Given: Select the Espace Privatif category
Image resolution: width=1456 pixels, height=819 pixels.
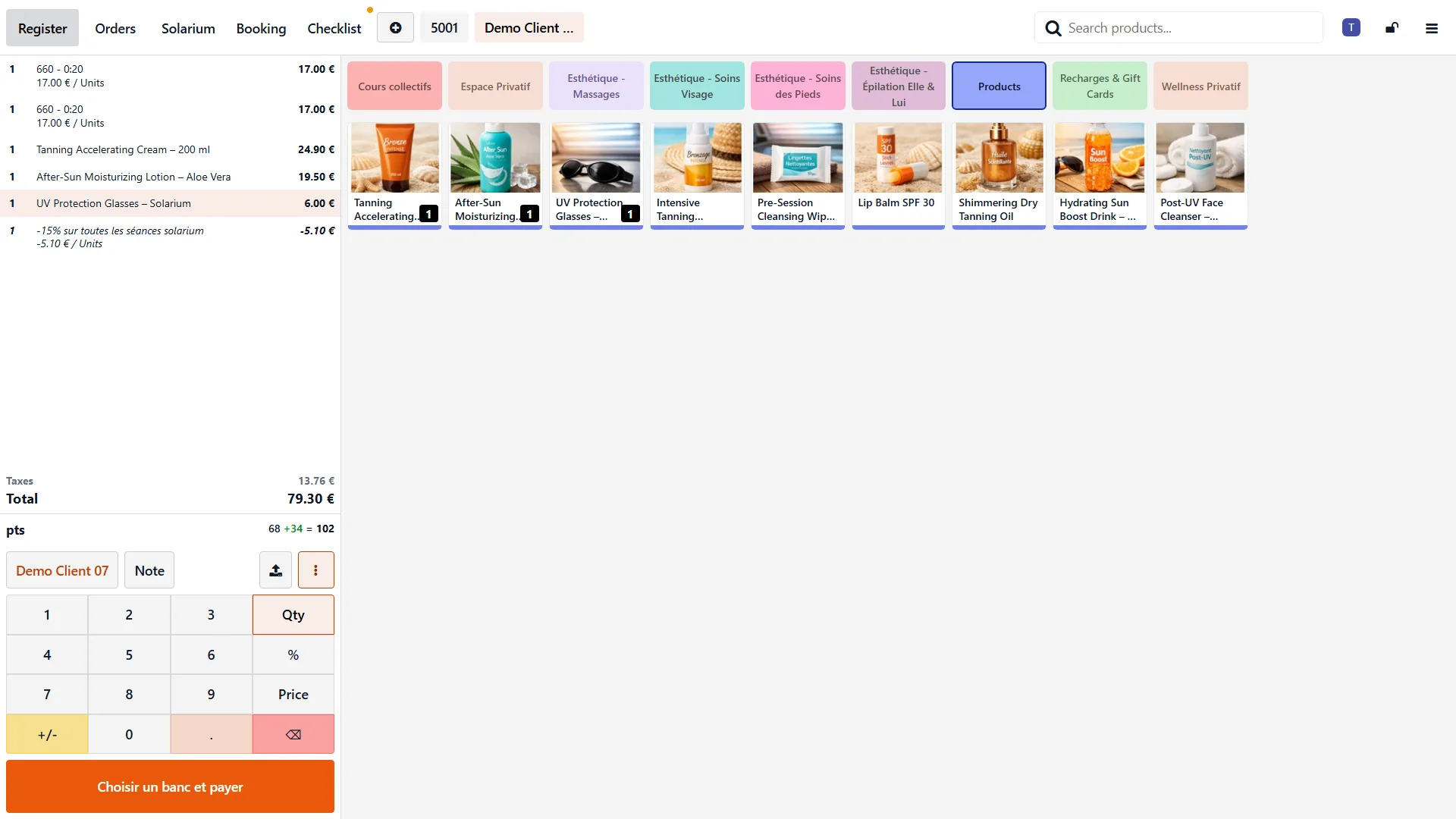Looking at the screenshot, I should (x=495, y=86).
